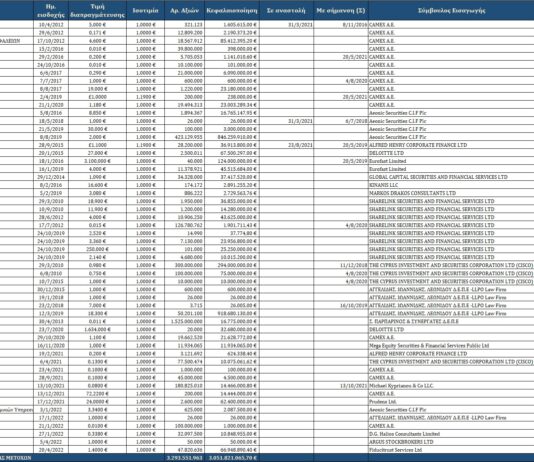Click 'Eurofast Limited' in the 18/1/2016 row

(x=451, y=161)
